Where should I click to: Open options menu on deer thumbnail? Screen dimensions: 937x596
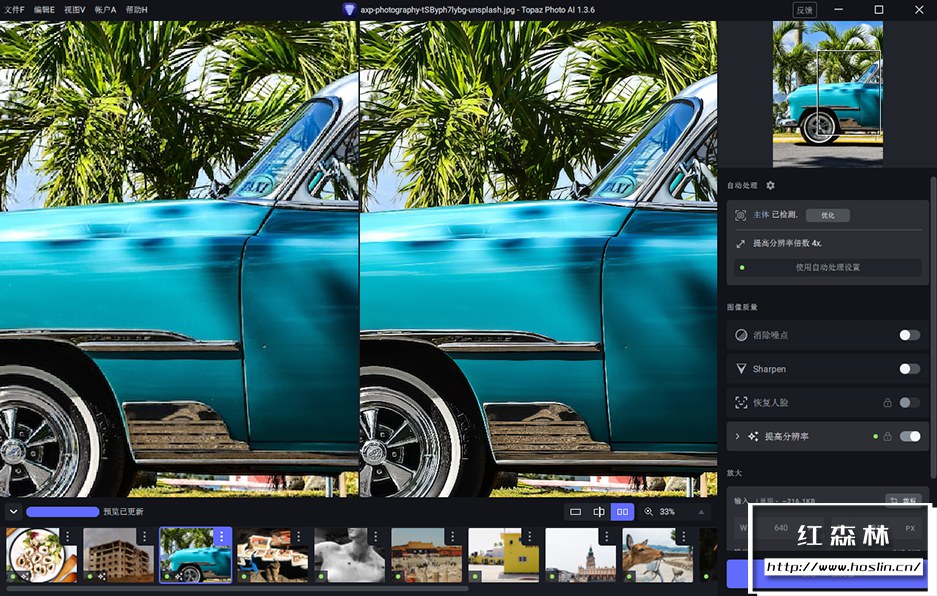pos(684,536)
